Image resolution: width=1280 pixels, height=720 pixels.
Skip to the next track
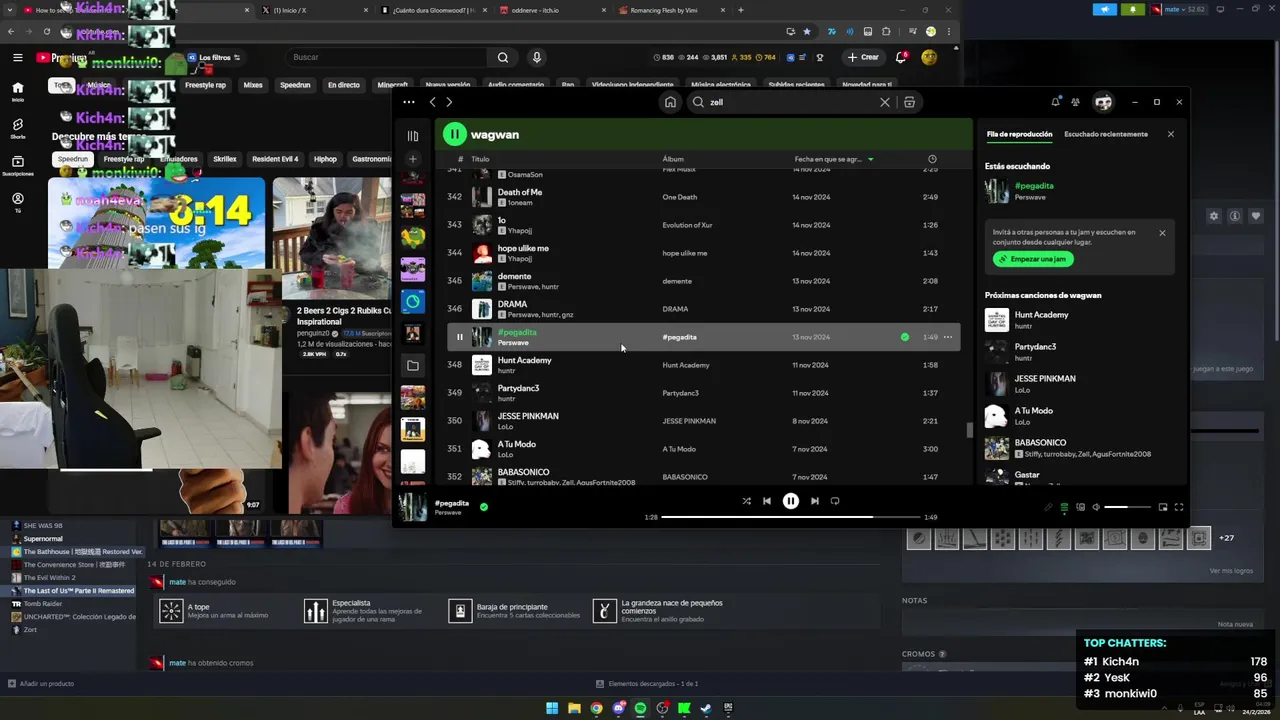pyautogui.click(x=815, y=501)
